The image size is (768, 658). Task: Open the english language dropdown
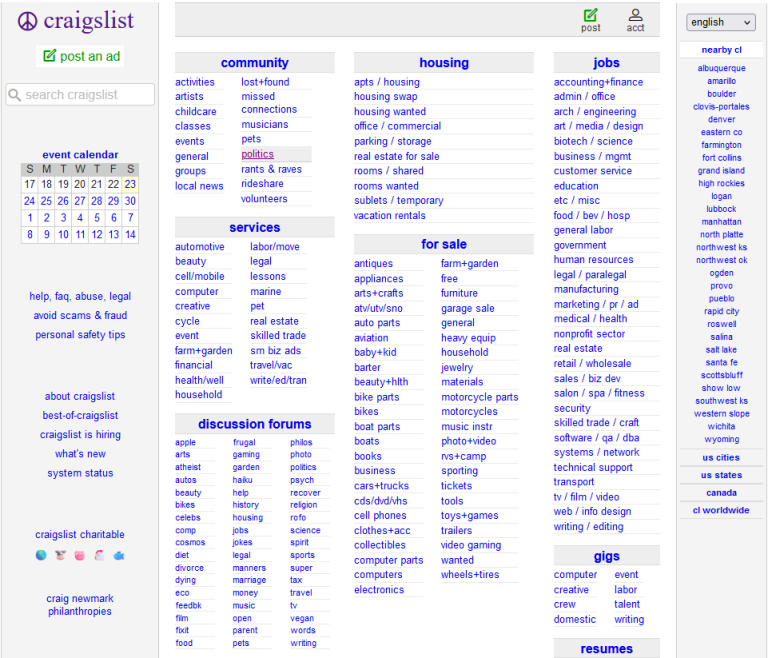720,23
